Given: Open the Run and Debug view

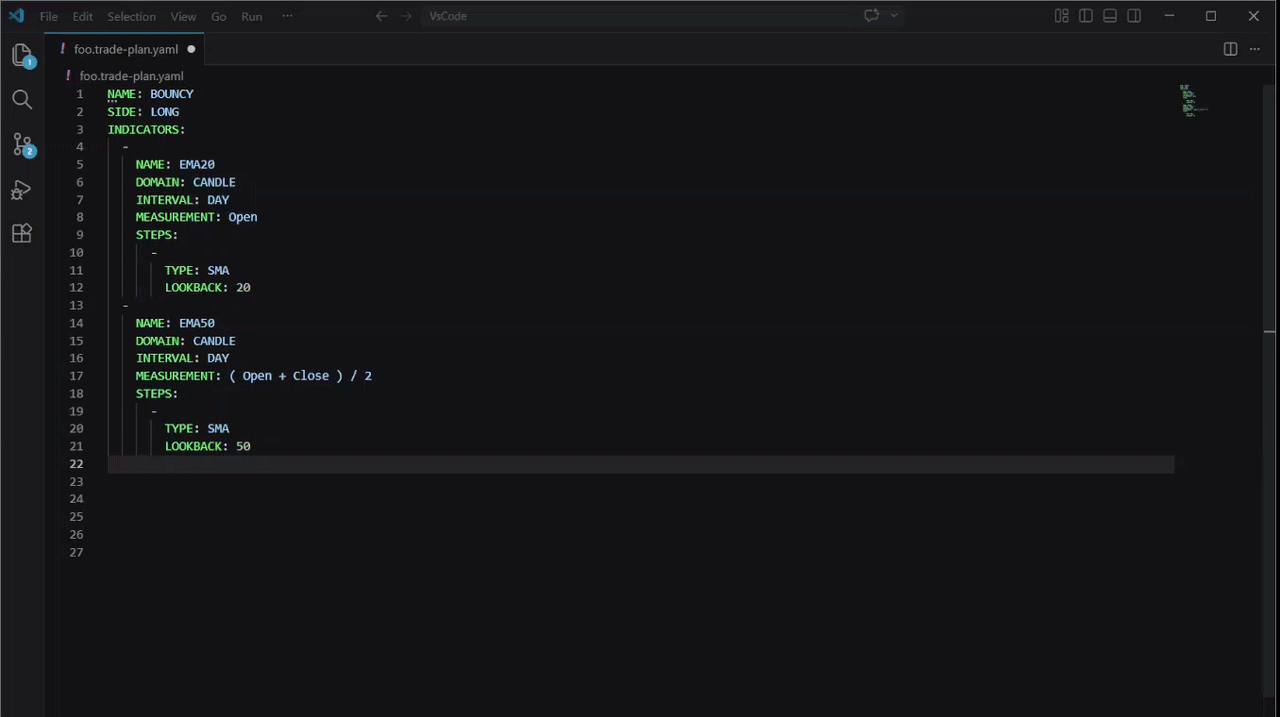Looking at the screenshot, I should coord(22,190).
